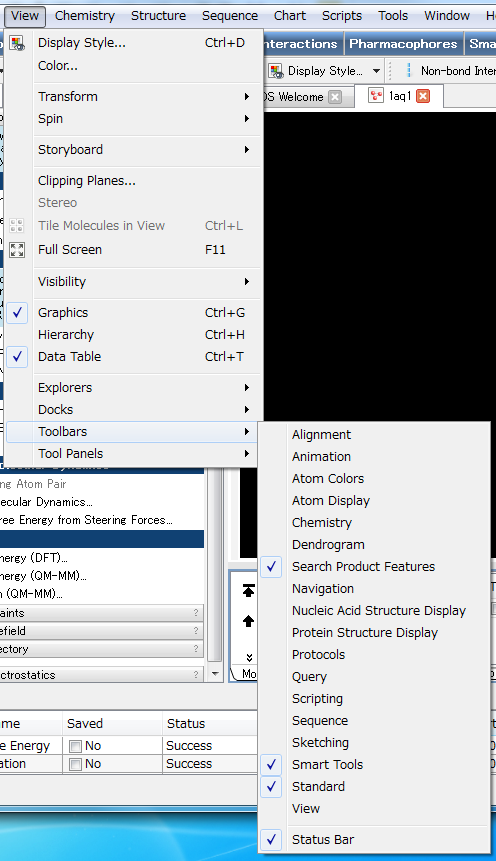This screenshot has height=861, width=496.
Task: Click the Display Style icon in View menu
Action: [17, 43]
